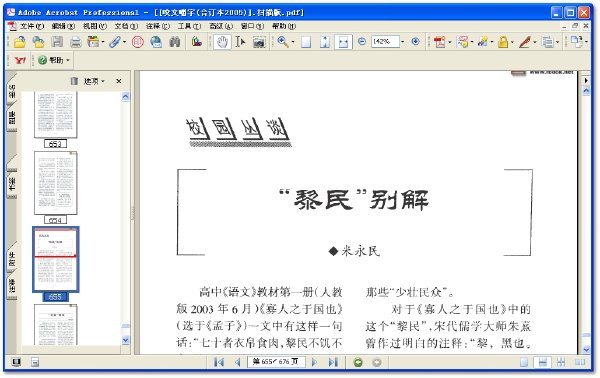Open the Attach file dropdown arrow

[x=124, y=42]
